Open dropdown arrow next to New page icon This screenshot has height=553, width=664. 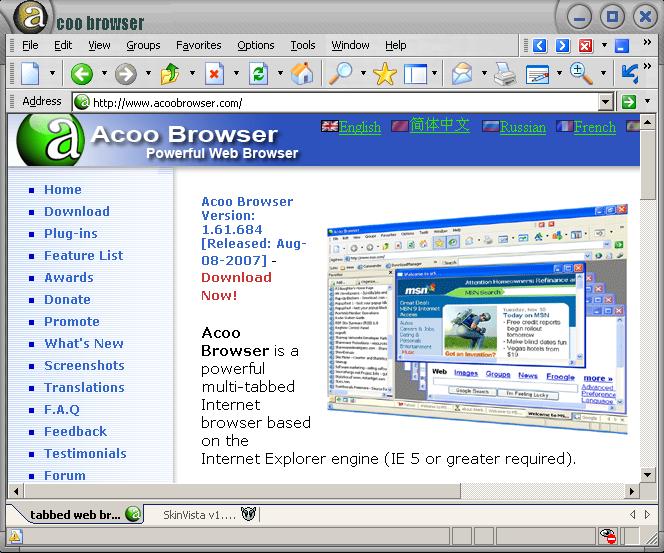52,73
